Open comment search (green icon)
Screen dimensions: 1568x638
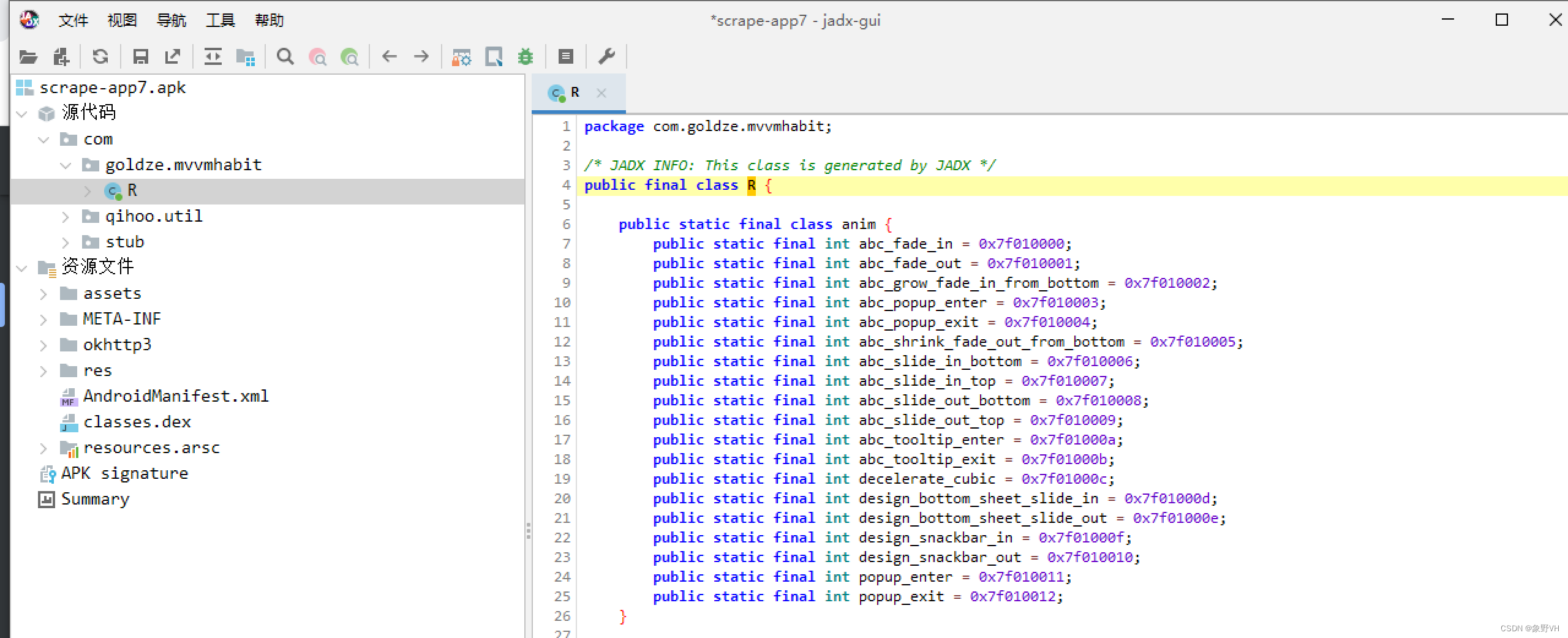coord(350,57)
